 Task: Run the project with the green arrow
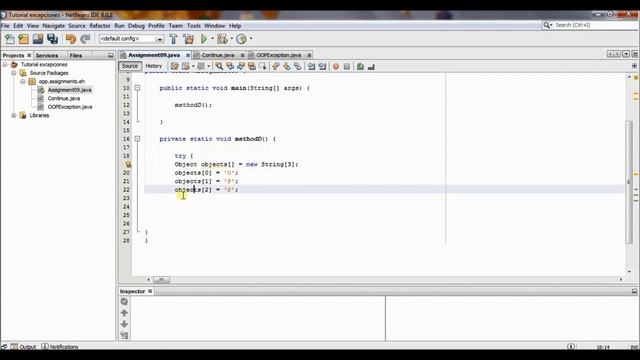pyautogui.click(x=204, y=39)
